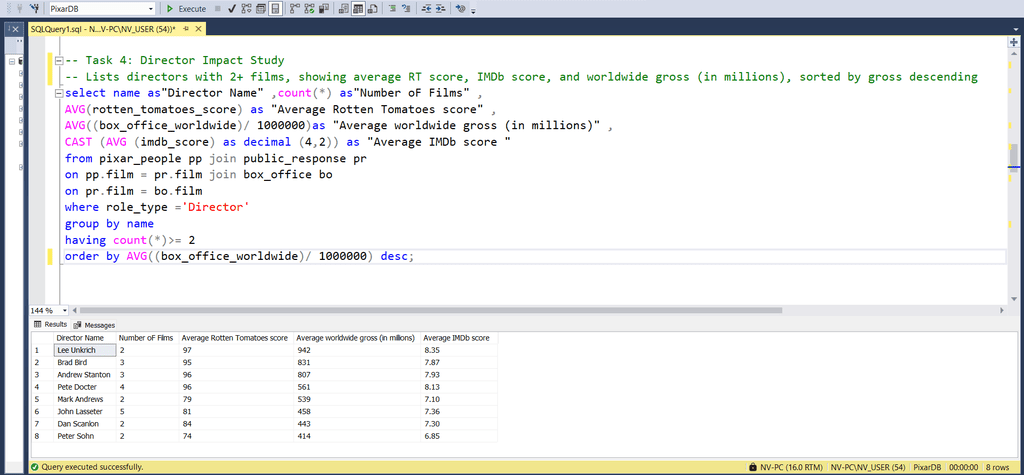Click the Change Connection plug icon
This screenshot has height=475, width=1024.
[35, 9]
